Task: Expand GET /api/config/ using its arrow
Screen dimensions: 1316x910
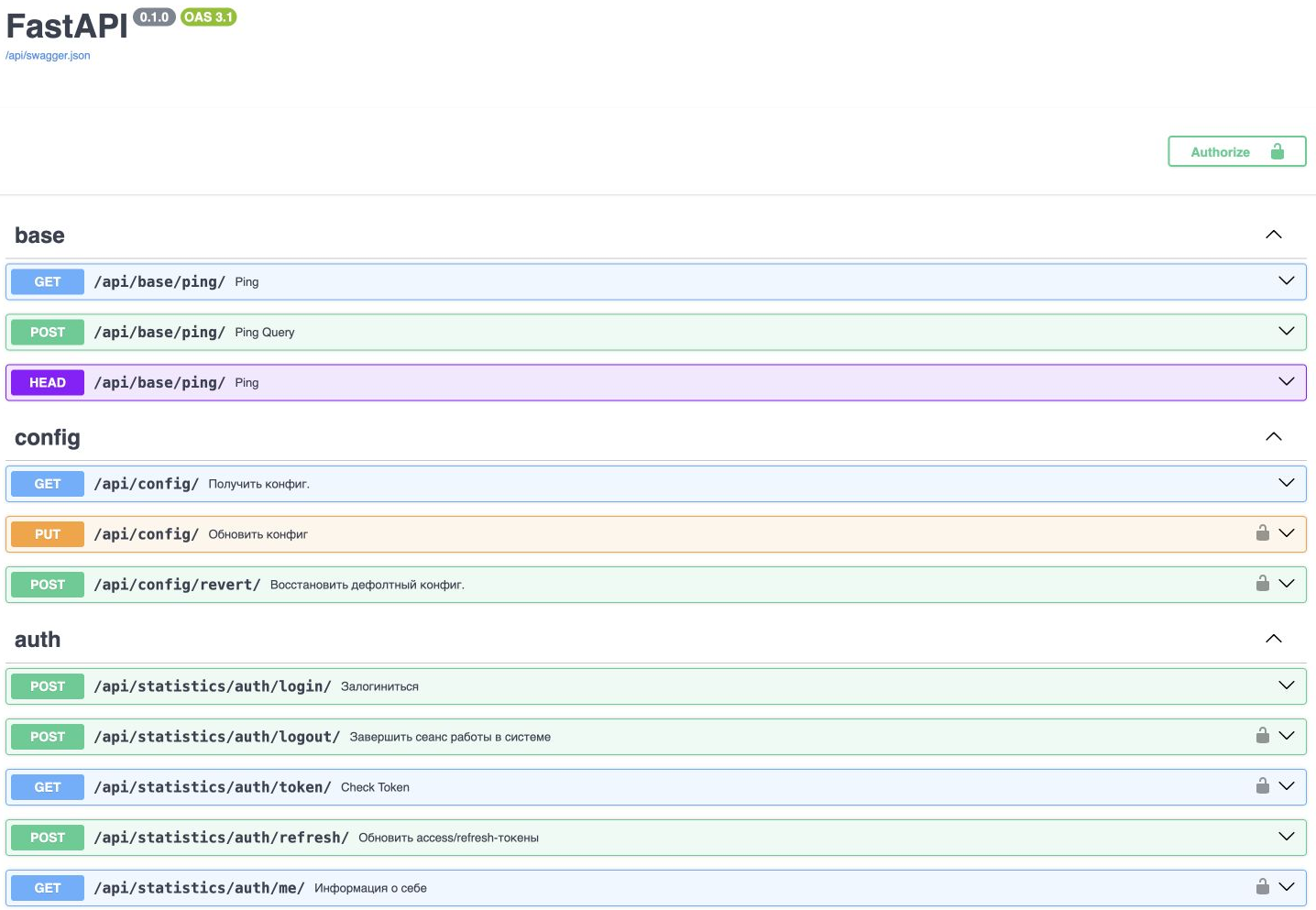Action: tap(1287, 483)
